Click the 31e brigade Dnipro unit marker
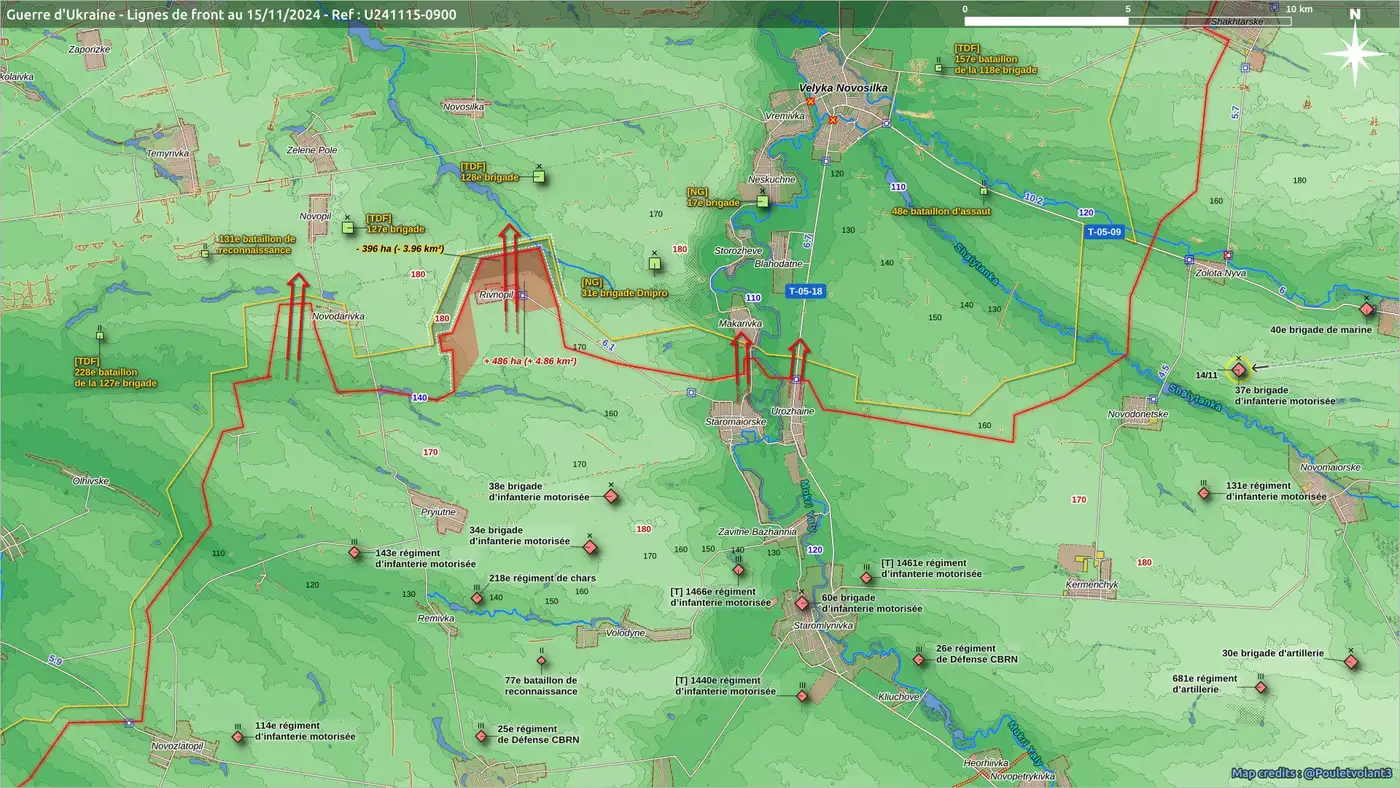This screenshot has height=788, width=1400. point(654,264)
